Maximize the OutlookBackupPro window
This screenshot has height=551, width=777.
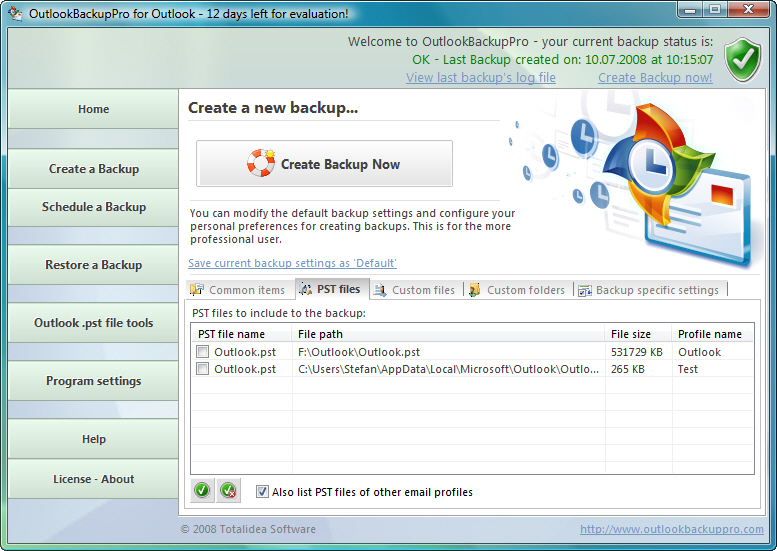coord(715,10)
